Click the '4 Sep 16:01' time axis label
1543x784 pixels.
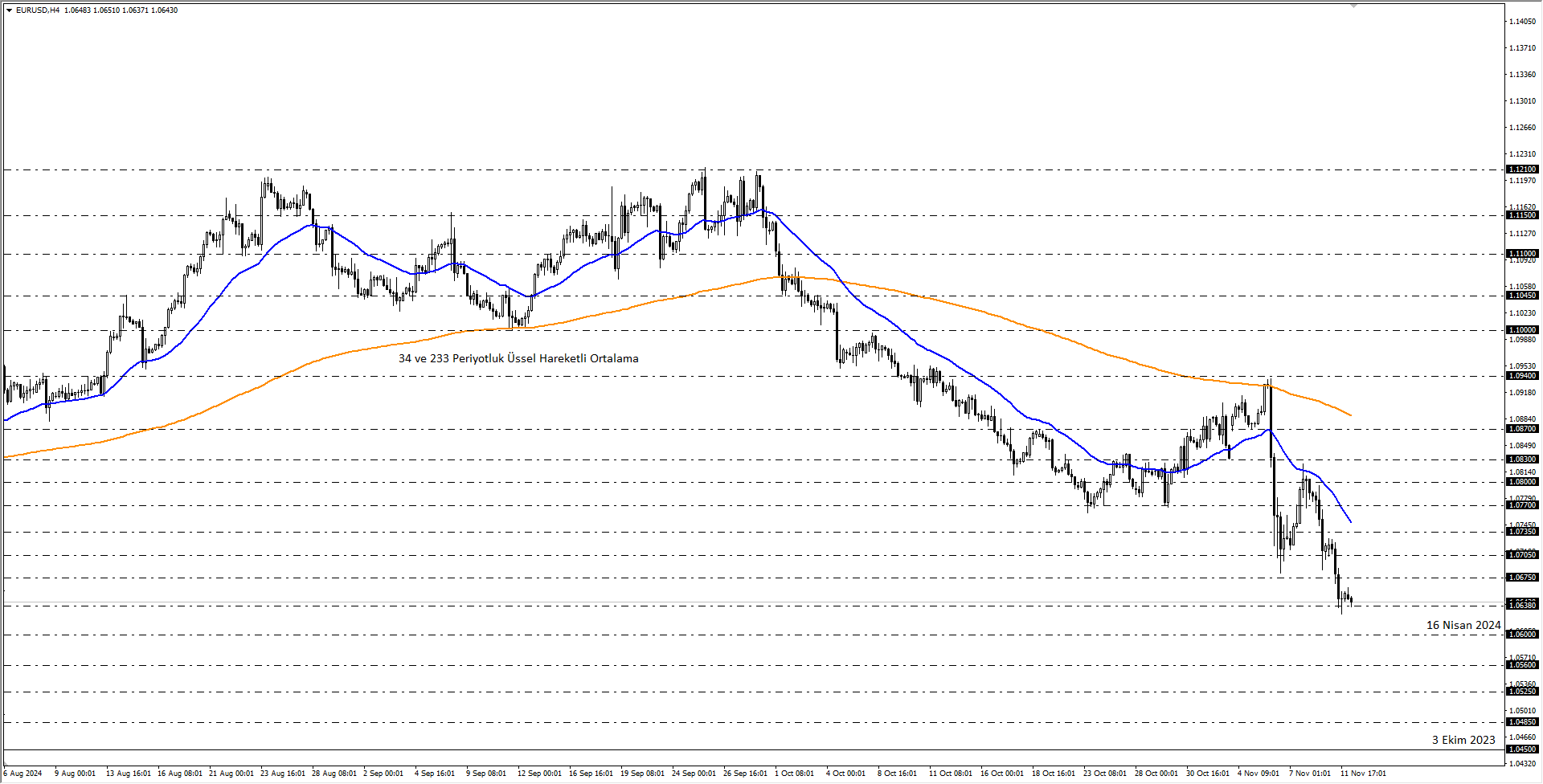point(435,774)
